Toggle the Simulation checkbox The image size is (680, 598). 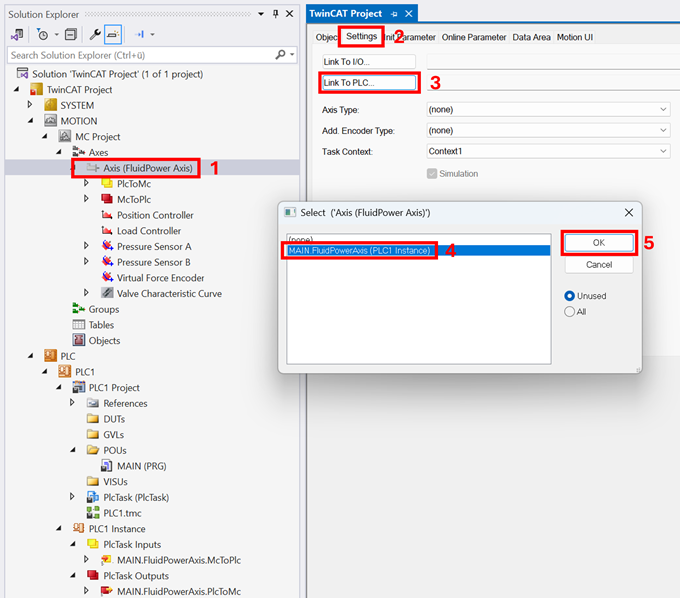432,173
